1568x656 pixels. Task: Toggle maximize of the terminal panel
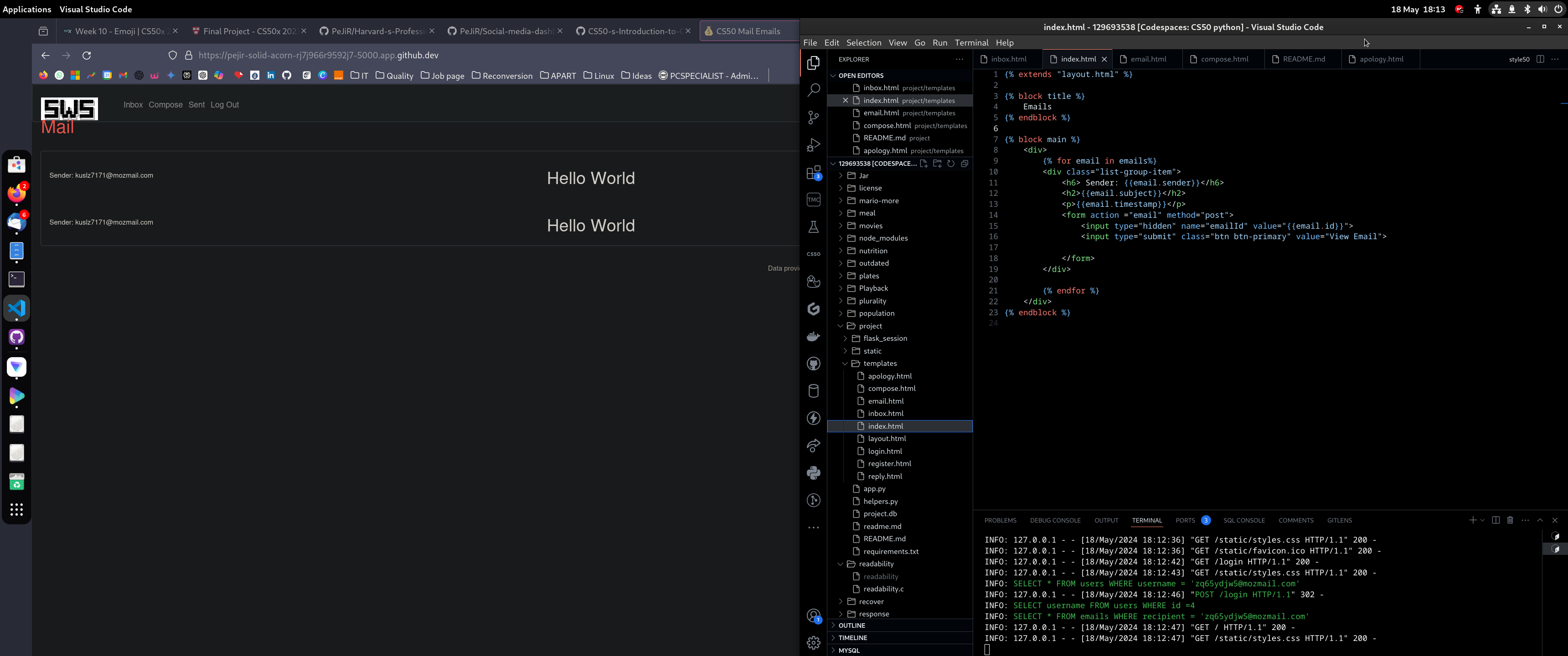point(1540,520)
